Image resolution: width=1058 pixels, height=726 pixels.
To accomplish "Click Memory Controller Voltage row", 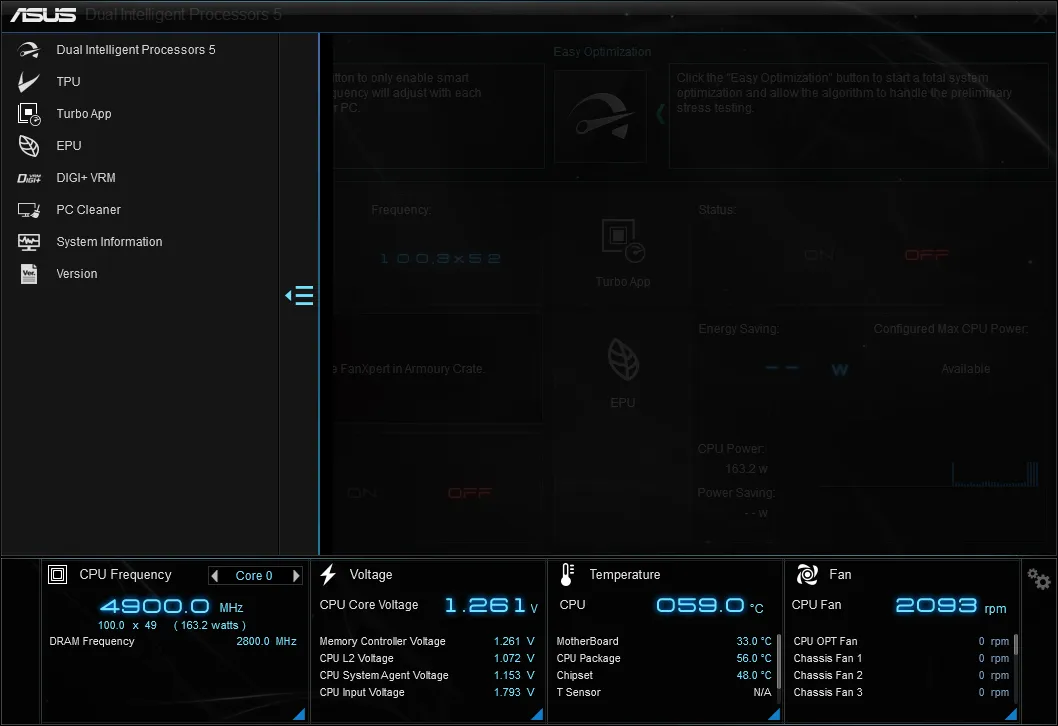I will tap(426, 642).
